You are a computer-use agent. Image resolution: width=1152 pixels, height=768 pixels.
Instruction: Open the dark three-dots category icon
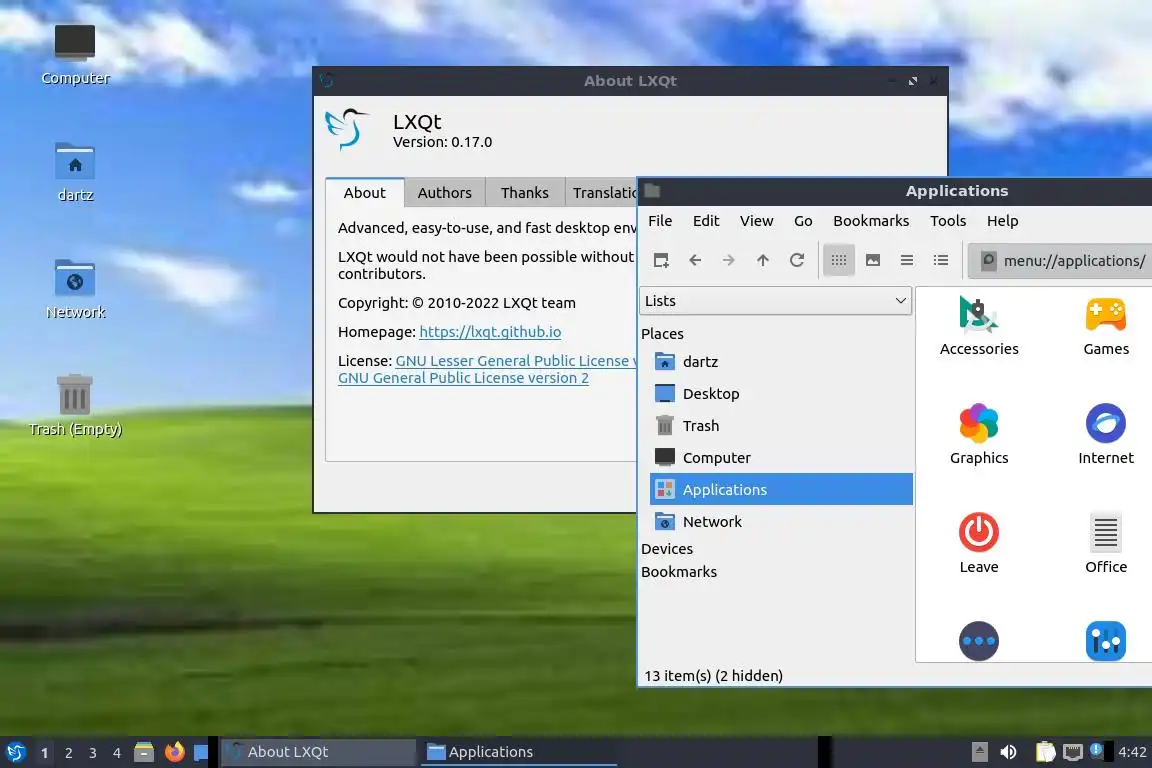(x=979, y=641)
